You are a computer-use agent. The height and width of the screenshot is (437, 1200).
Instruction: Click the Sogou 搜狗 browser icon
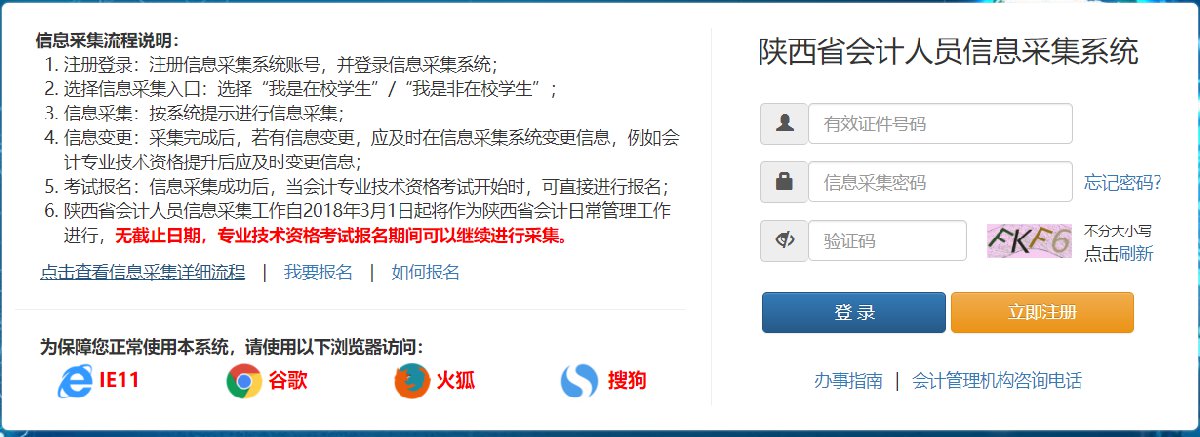click(x=579, y=381)
